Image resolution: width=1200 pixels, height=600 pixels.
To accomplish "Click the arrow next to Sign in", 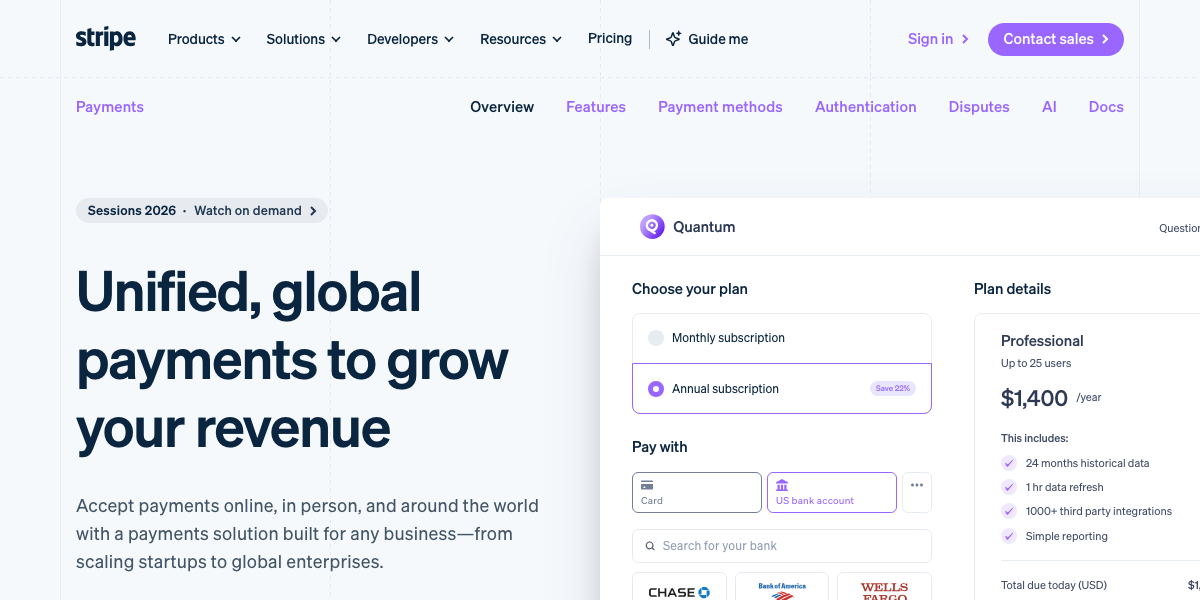I will click(965, 39).
